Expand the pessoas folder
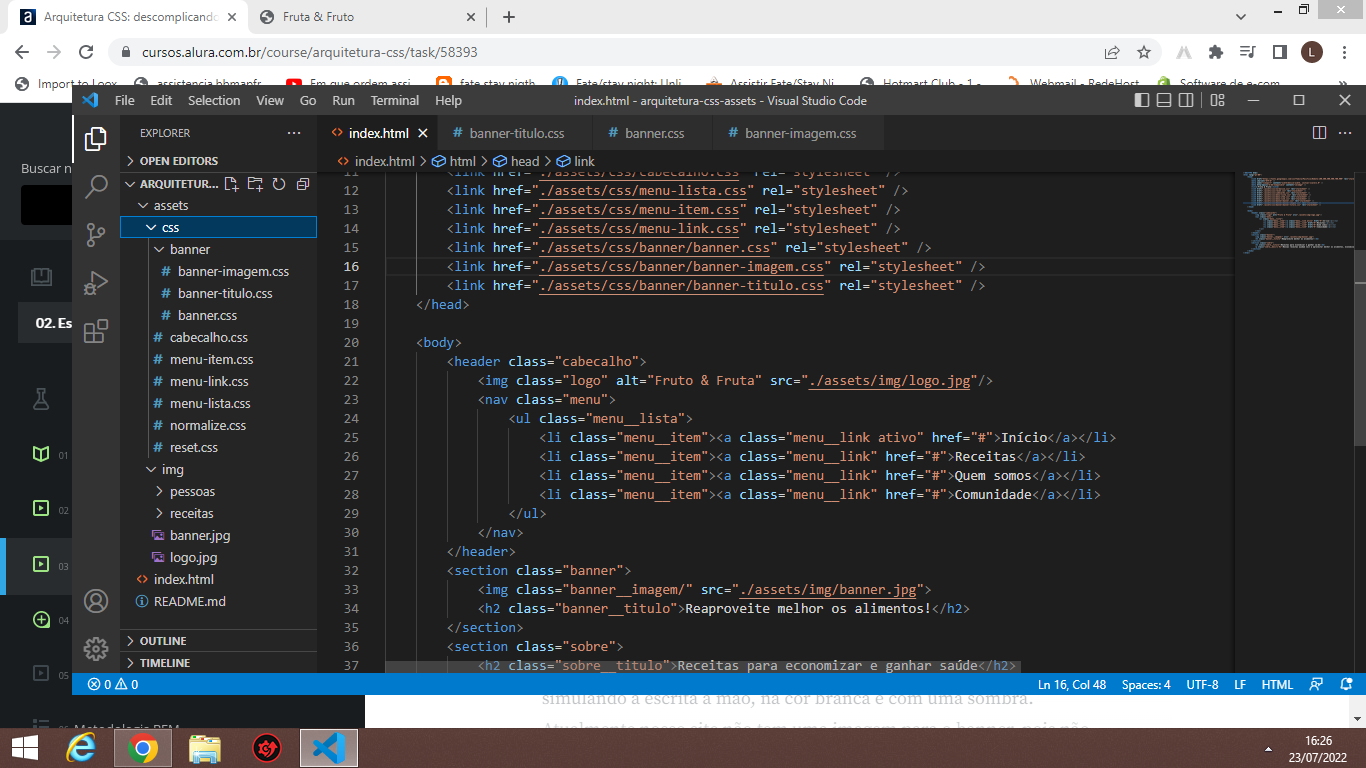 click(218, 491)
